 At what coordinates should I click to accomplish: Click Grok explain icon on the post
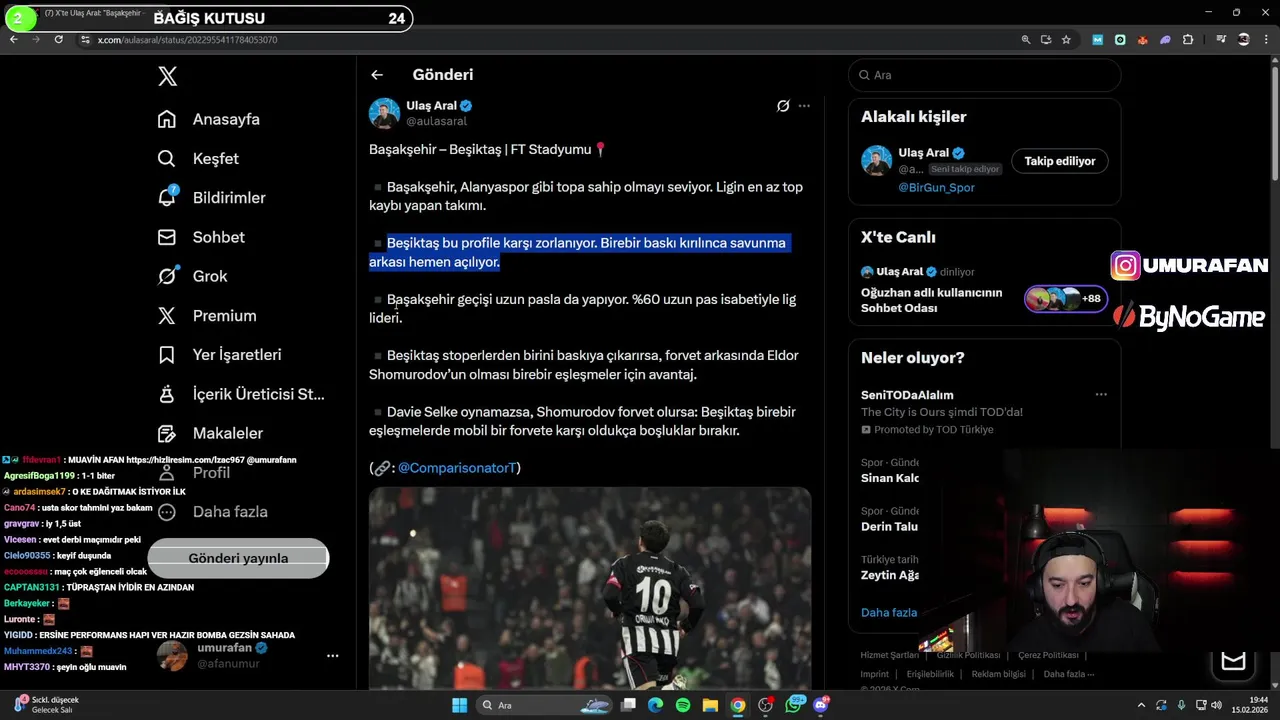click(783, 105)
